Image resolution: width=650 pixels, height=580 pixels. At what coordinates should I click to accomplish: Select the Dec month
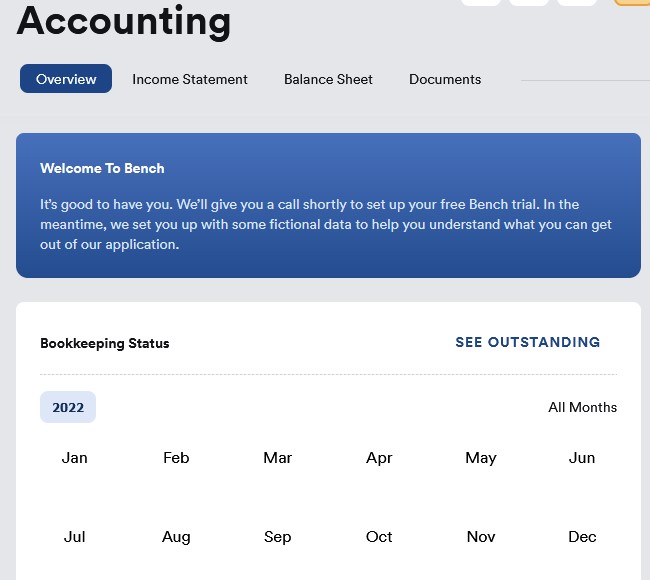pyautogui.click(x=582, y=536)
